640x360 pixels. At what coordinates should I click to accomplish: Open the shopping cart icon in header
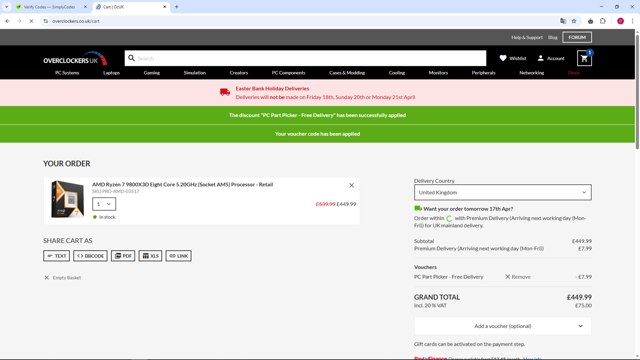[584, 58]
